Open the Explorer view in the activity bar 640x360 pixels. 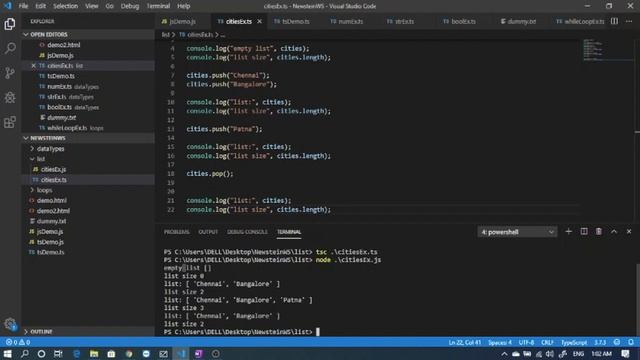coord(10,24)
